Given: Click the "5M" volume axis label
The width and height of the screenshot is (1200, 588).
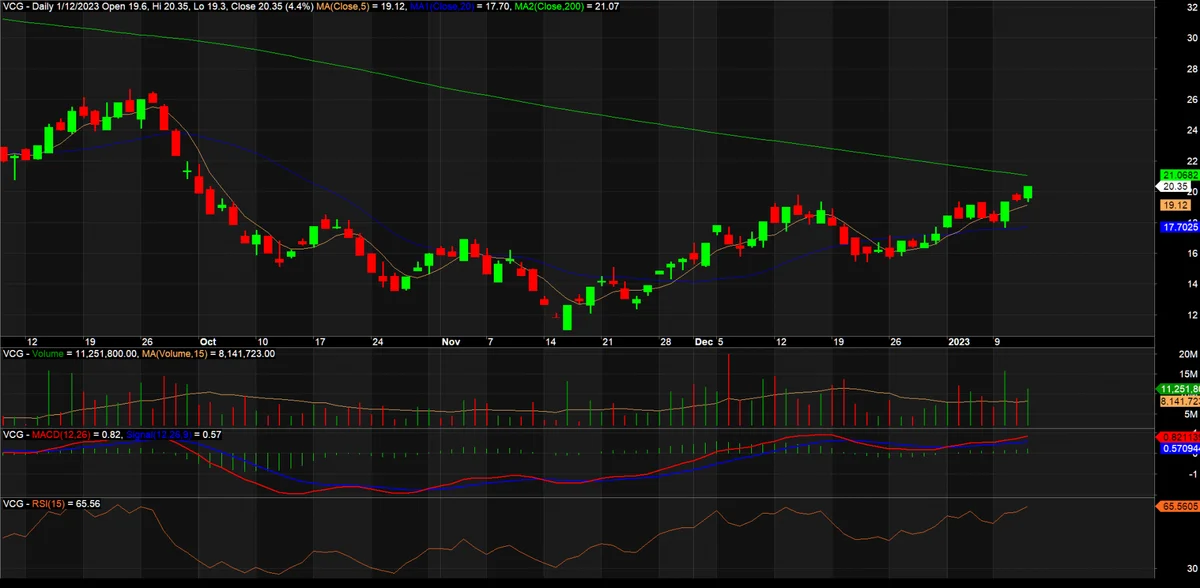Looking at the screenshot, I should [1190, 414].
